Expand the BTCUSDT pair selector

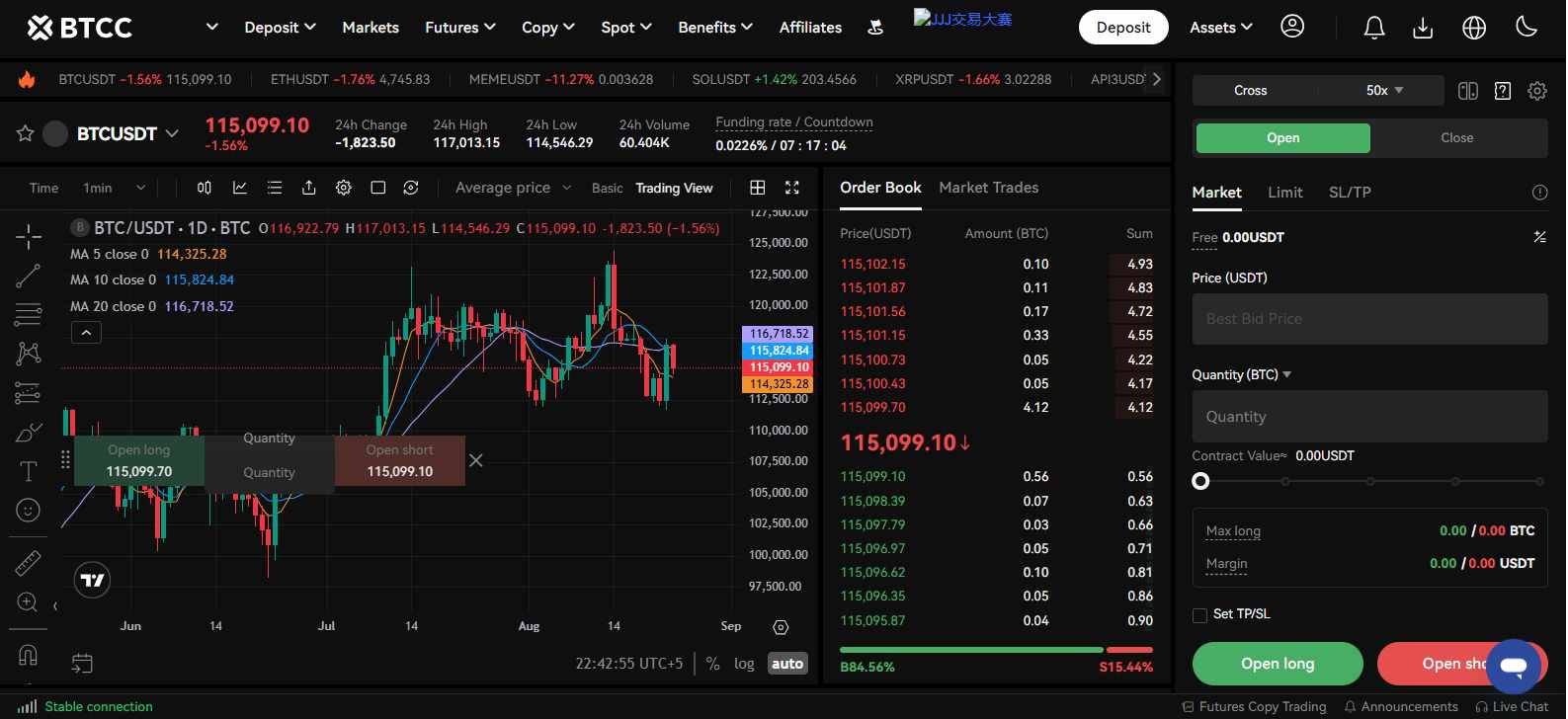tap(127, 133)
